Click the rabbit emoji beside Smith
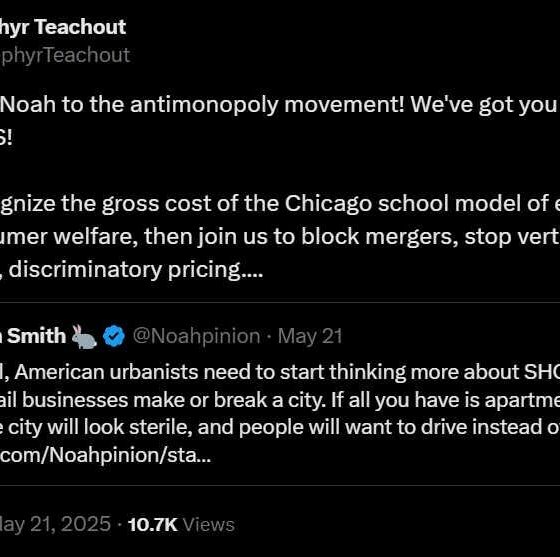This screenshot has width=560, height=557. pos(84,336)
